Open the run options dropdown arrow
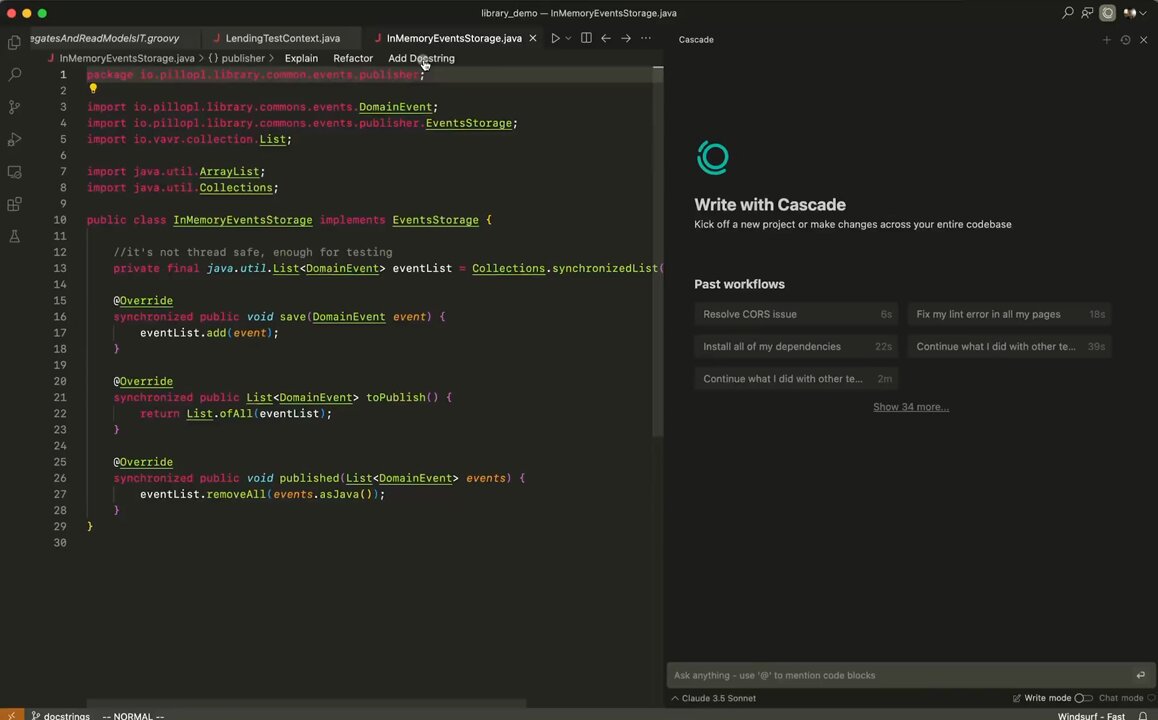This screenshot has height=720, width=1158. point(568,38)
